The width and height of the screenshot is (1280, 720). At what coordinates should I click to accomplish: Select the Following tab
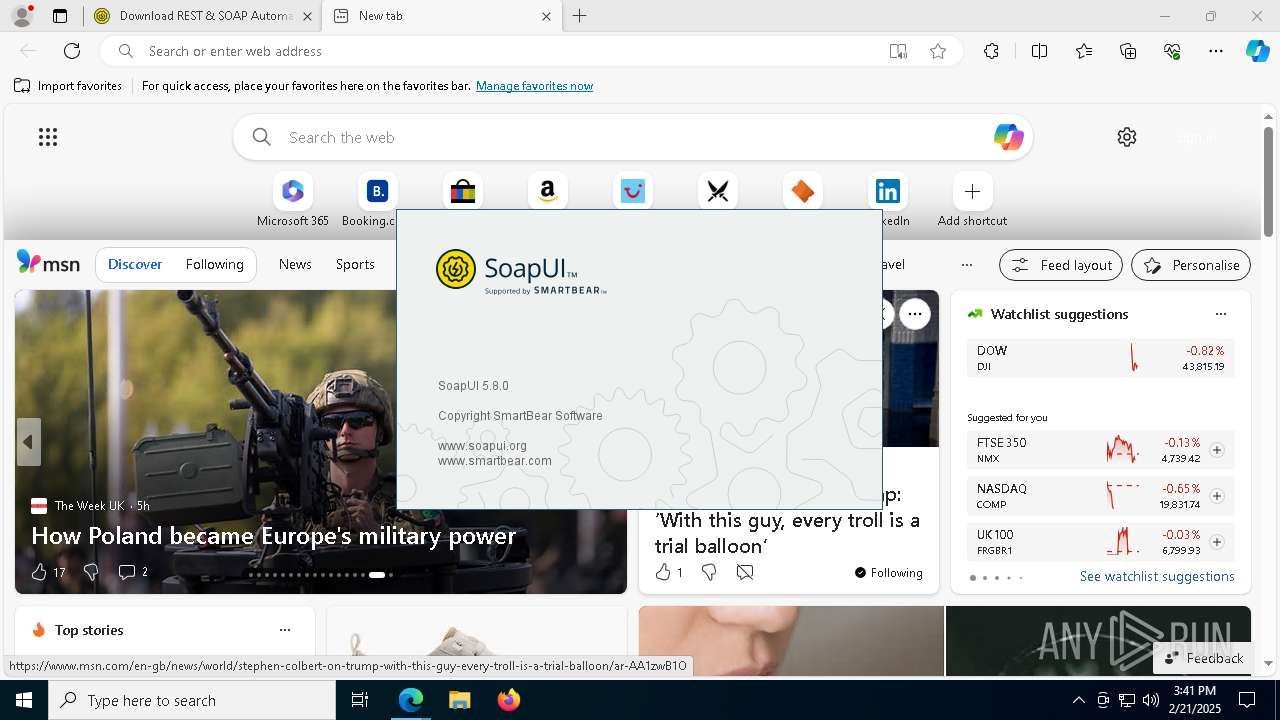pos(214,264)
